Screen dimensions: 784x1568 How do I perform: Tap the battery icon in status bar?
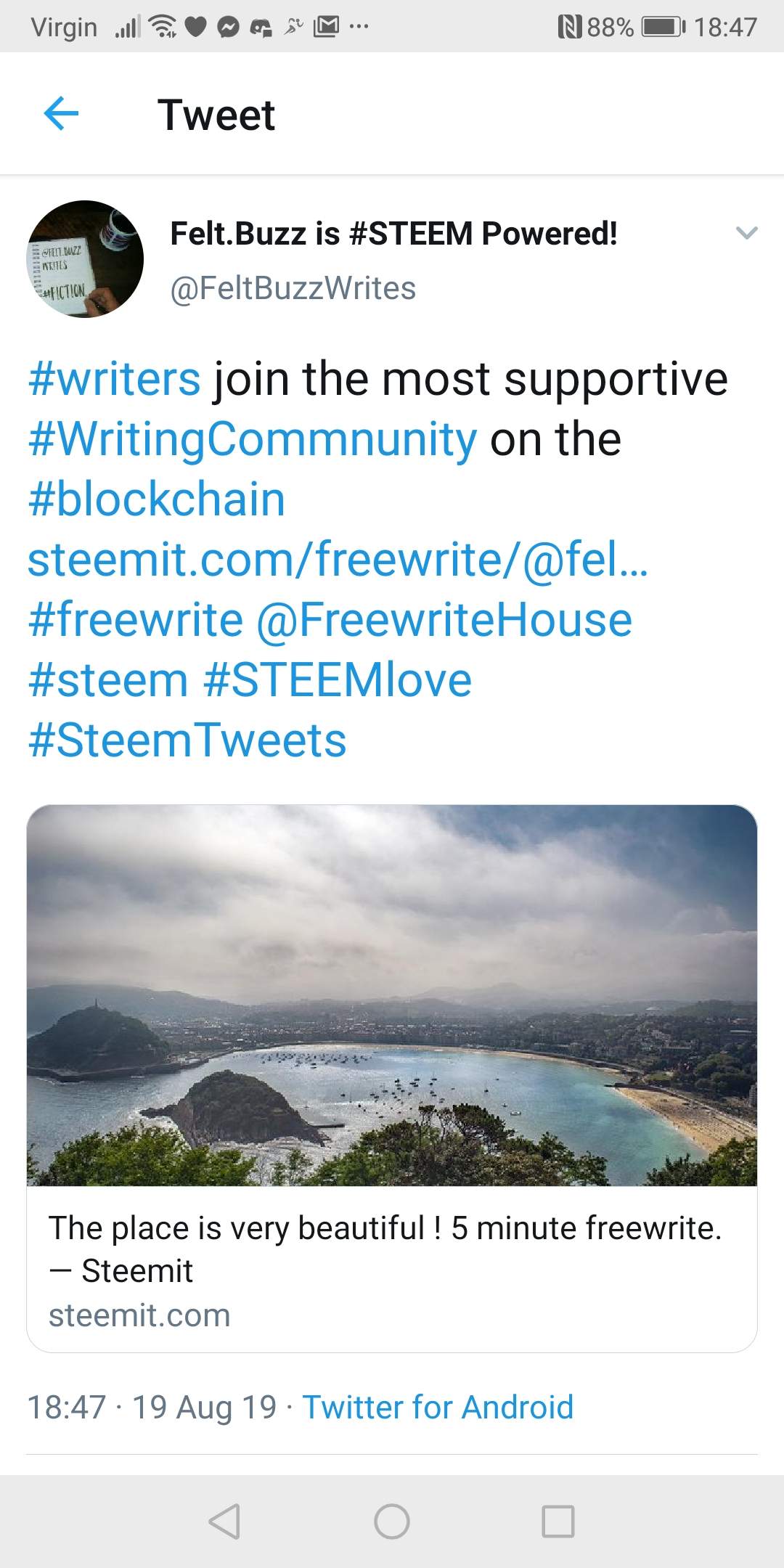662,28
